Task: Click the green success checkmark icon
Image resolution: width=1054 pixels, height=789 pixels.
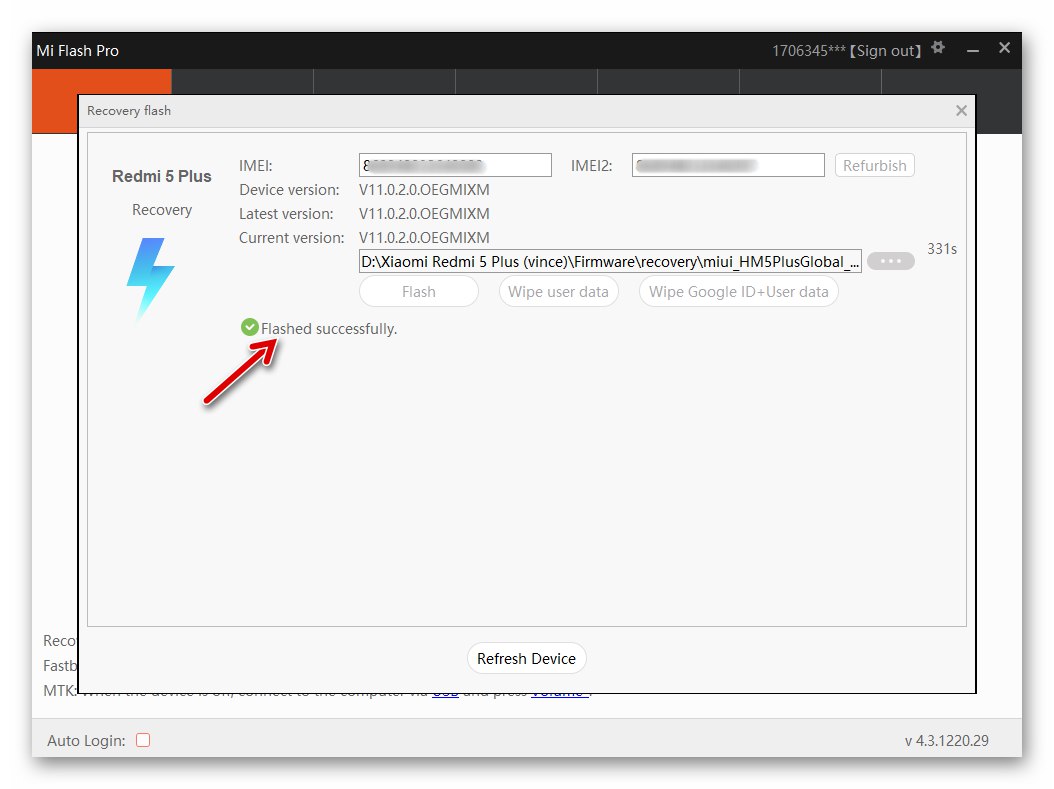Action: (249, 327)
